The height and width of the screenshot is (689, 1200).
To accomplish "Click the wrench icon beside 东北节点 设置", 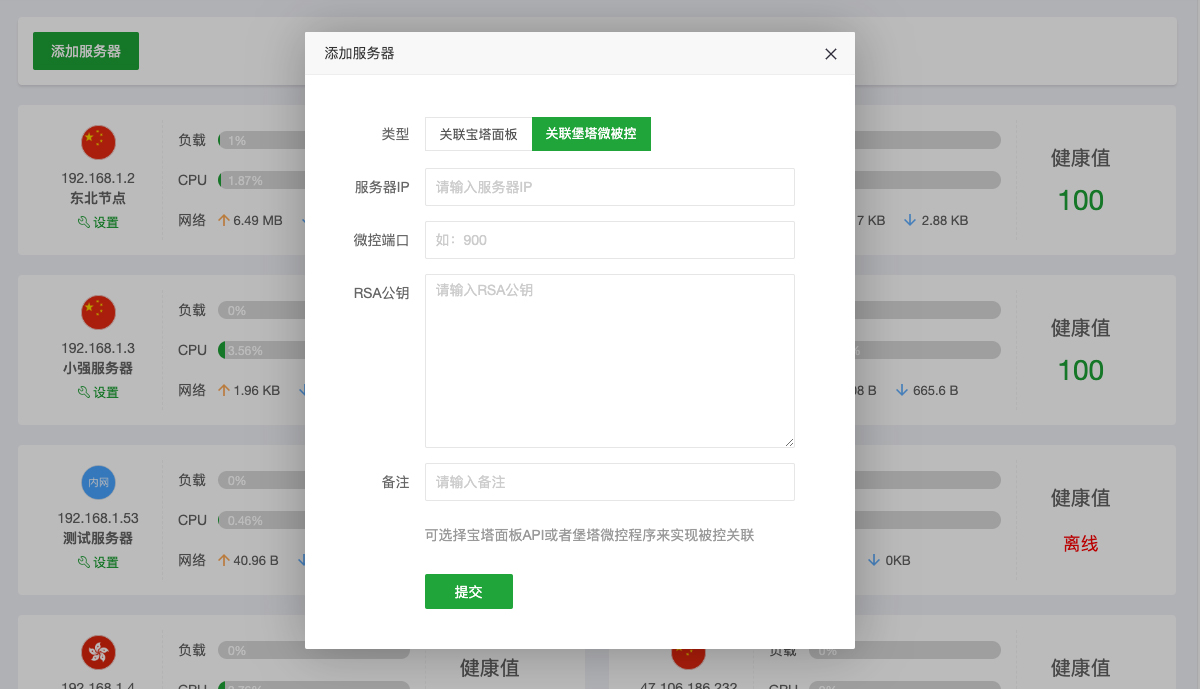I will [83, 222].
